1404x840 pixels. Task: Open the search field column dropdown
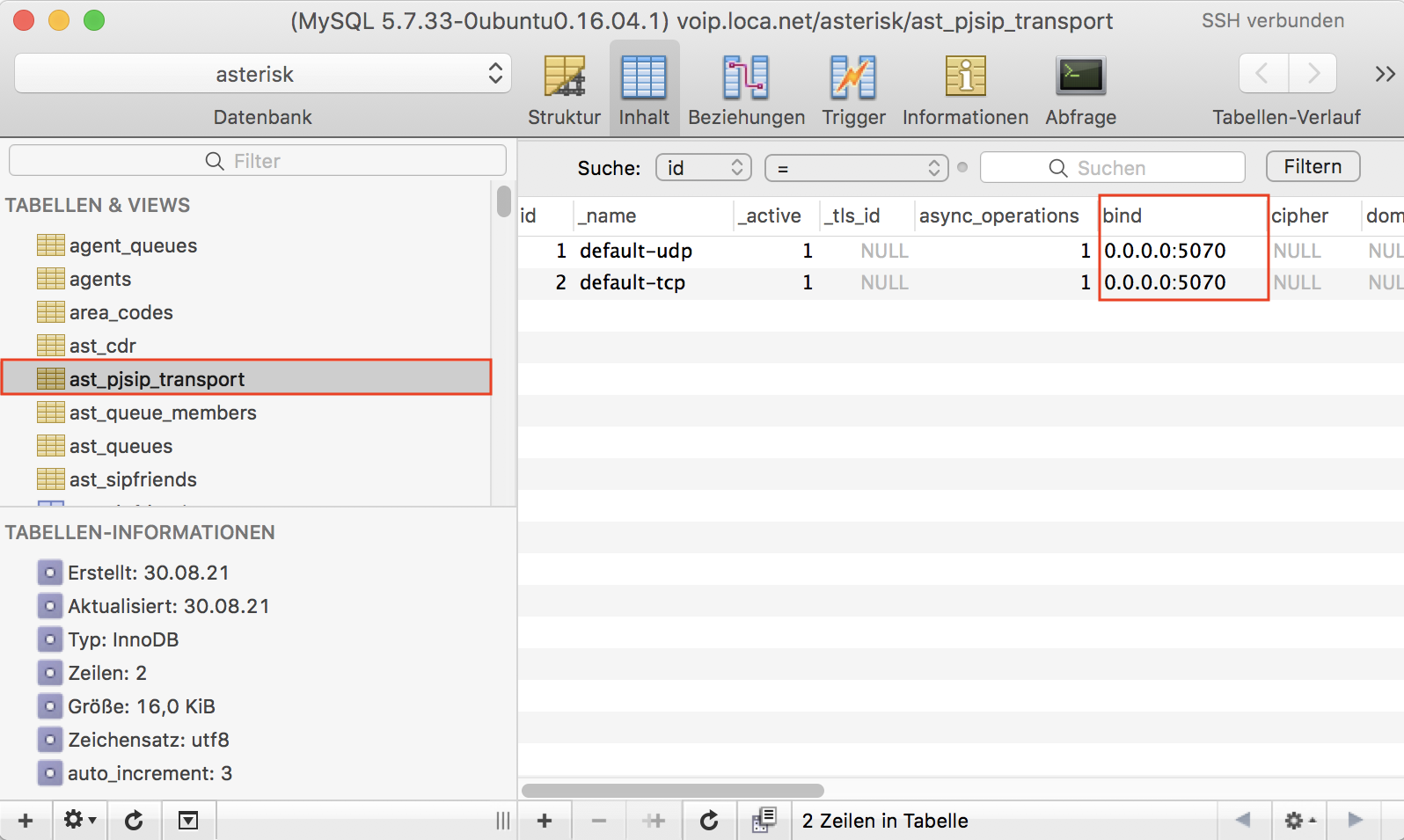[703, 167]
